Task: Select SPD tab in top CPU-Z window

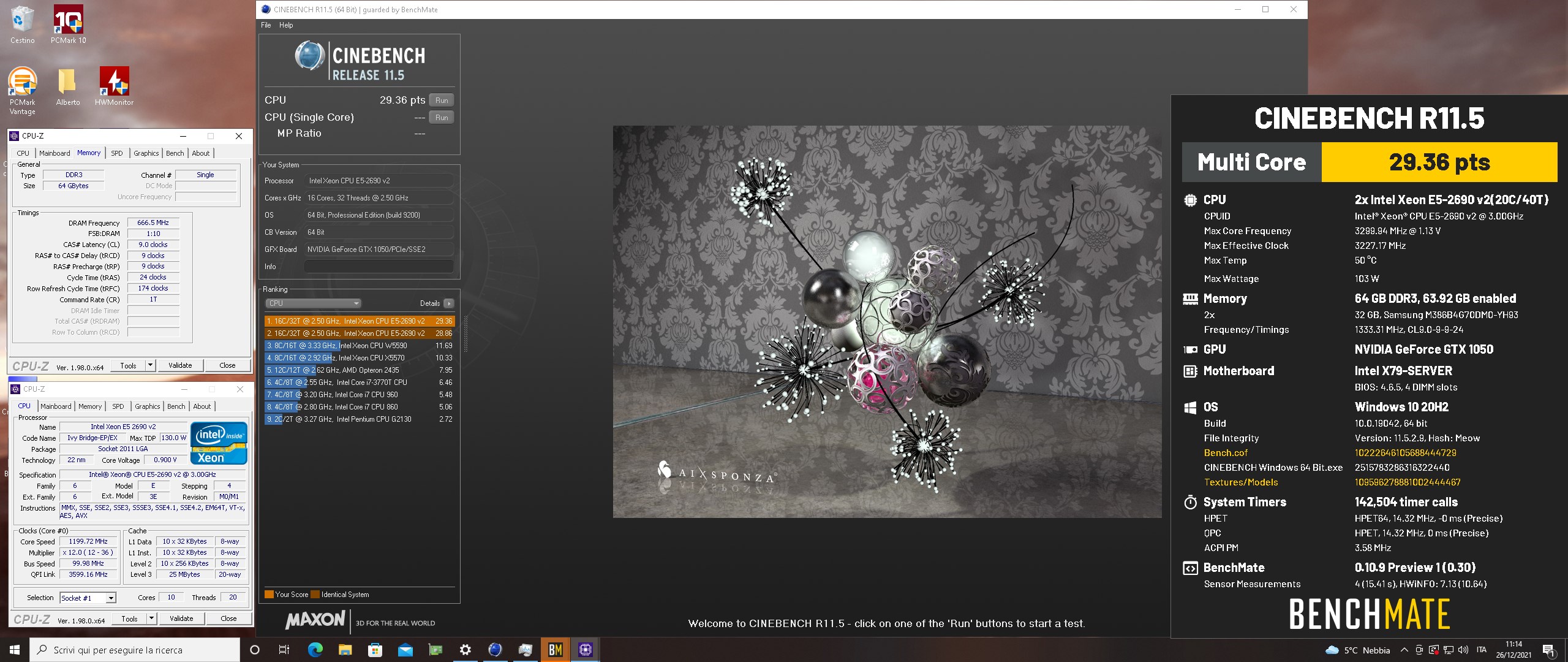Action: point(117,153)
